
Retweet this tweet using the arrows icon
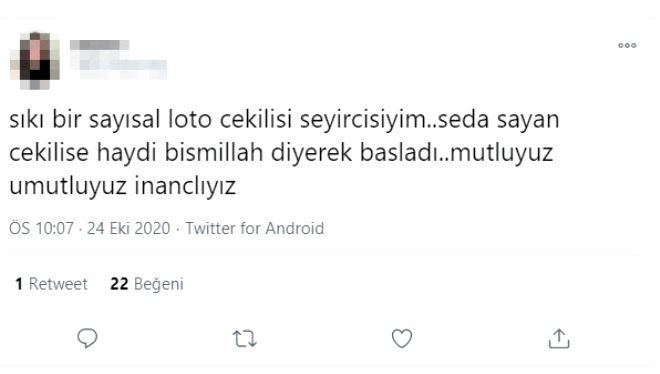pyautogui.click(x=245, y=339)
